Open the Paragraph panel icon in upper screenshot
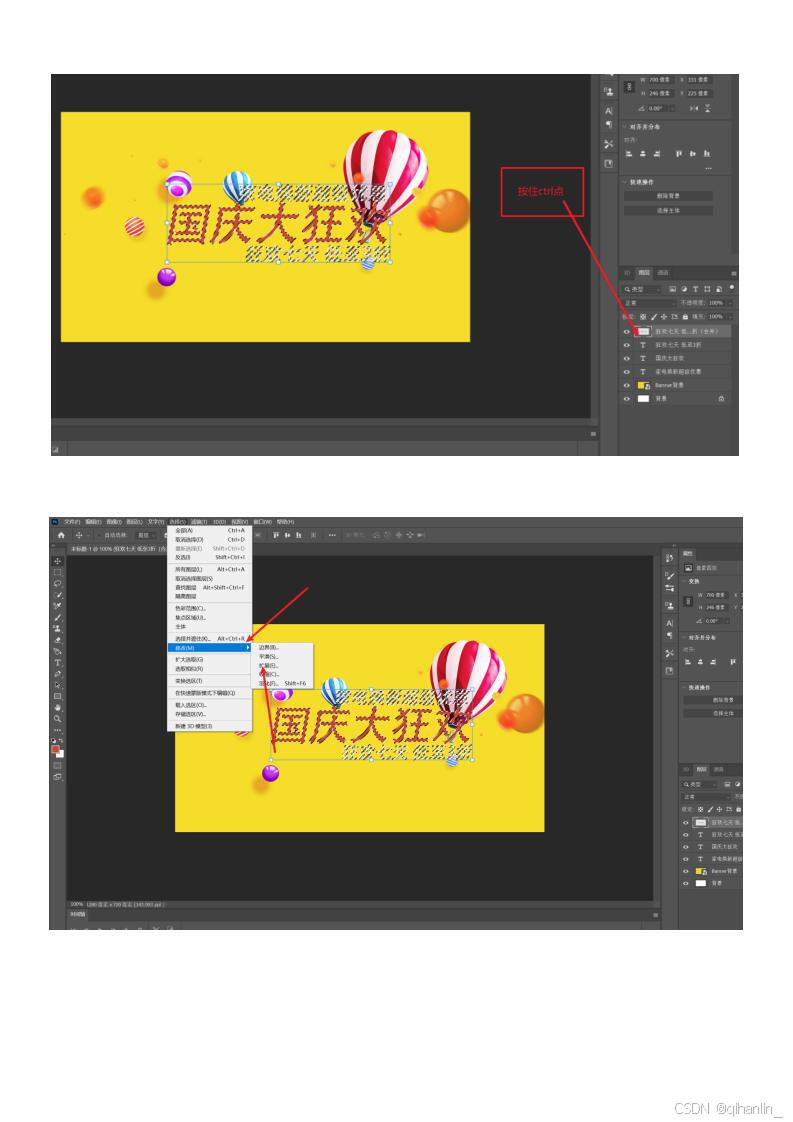793x1122 pixels. coord(608,125)
